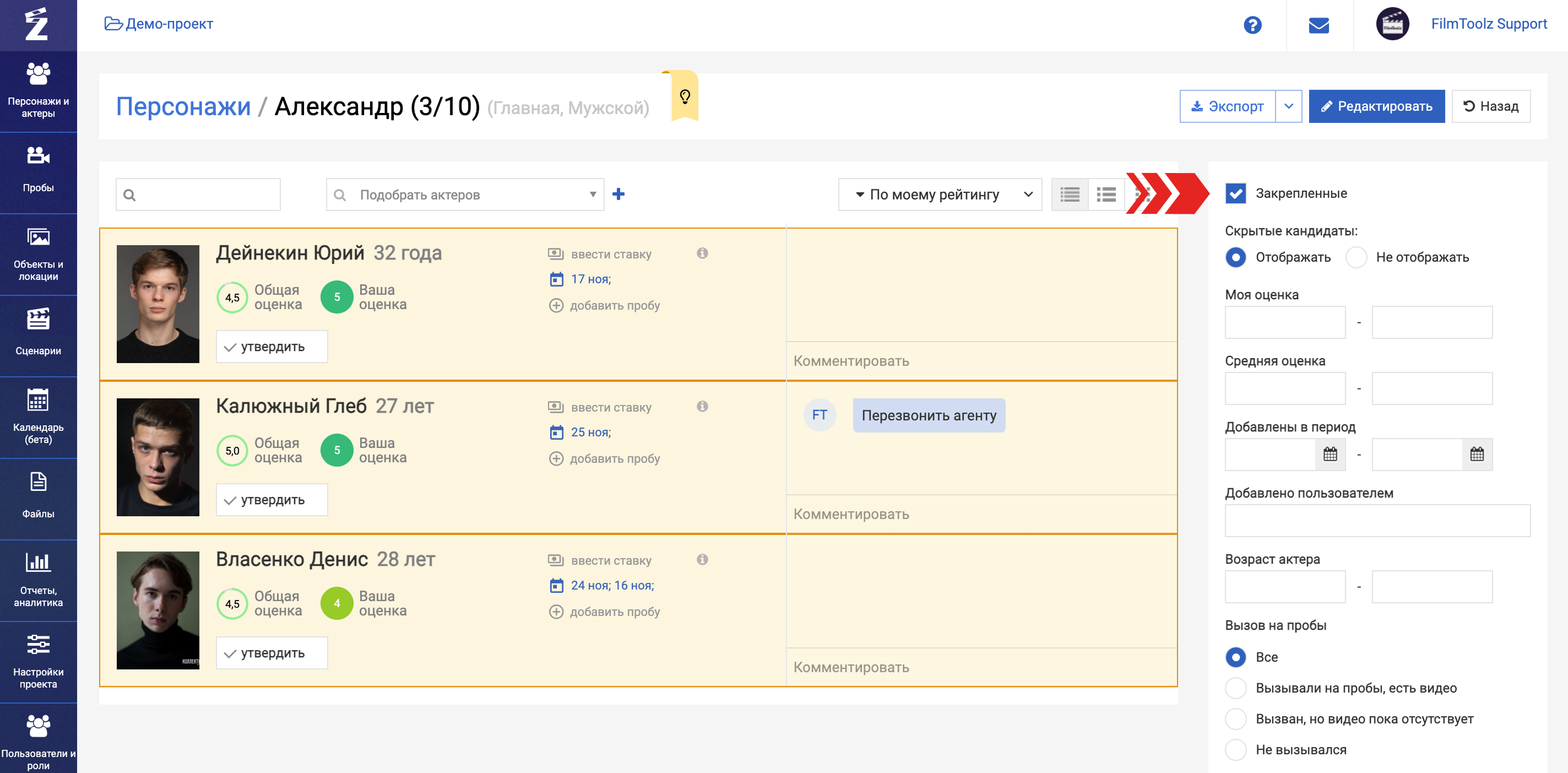This screenshot has height=773, width=1568.
Task: Switch to compact list view icon
Action: tap(1070, 194)
